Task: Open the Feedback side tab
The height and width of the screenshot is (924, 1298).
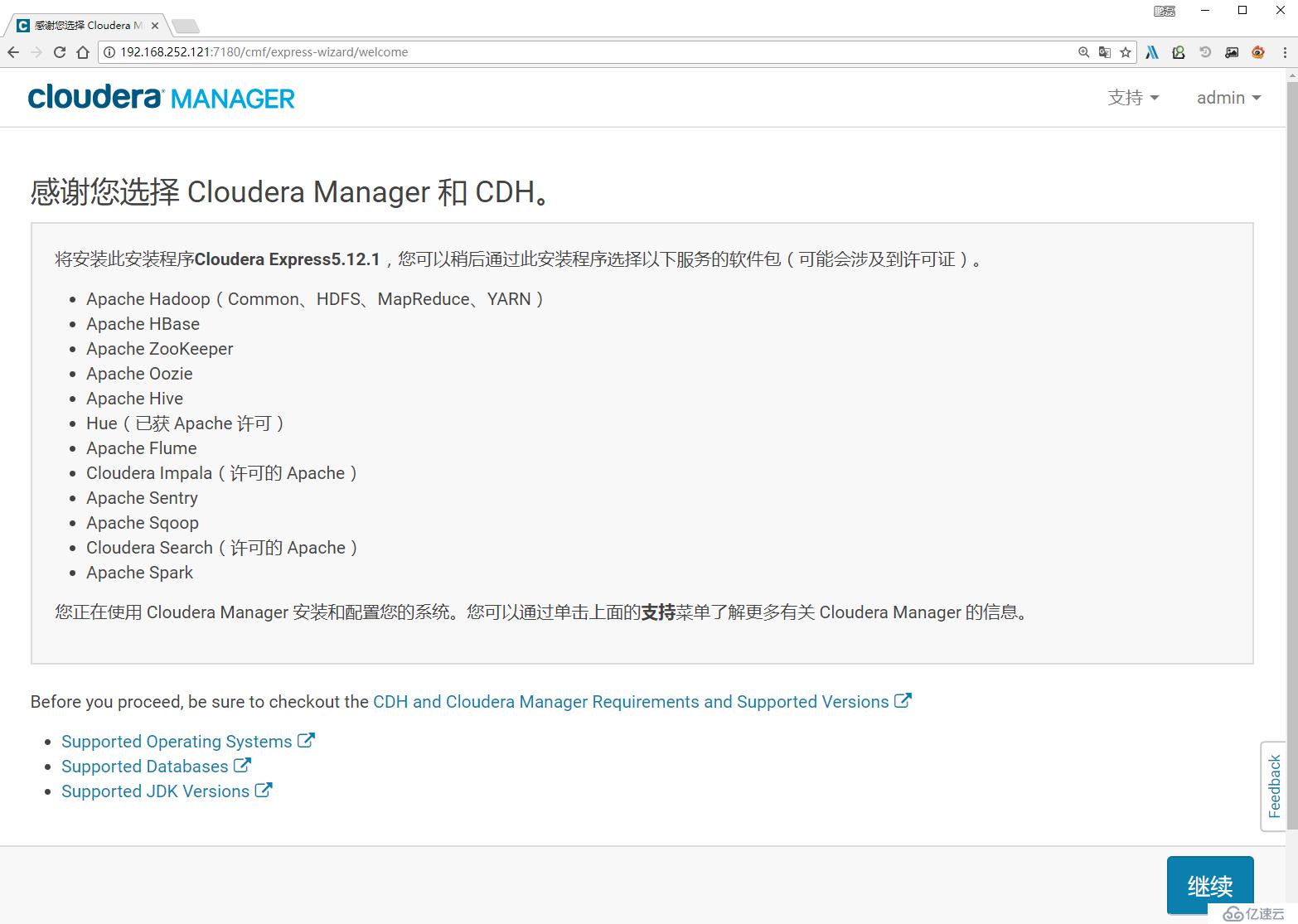Action: tap(1274, 786)
